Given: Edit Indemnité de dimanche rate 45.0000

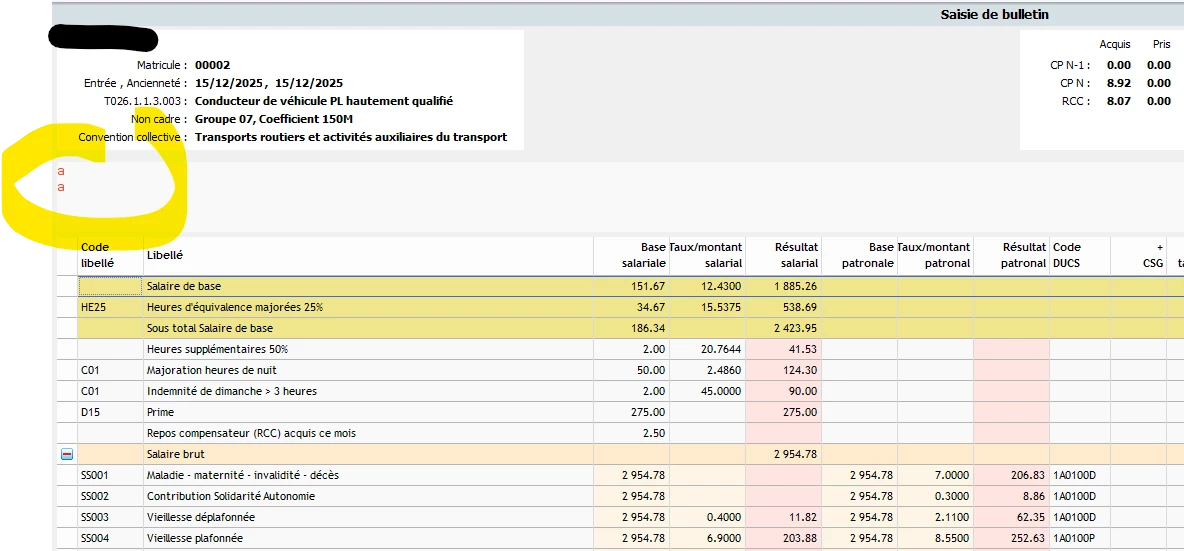Looking at the screenshot, I should point(719,391).
